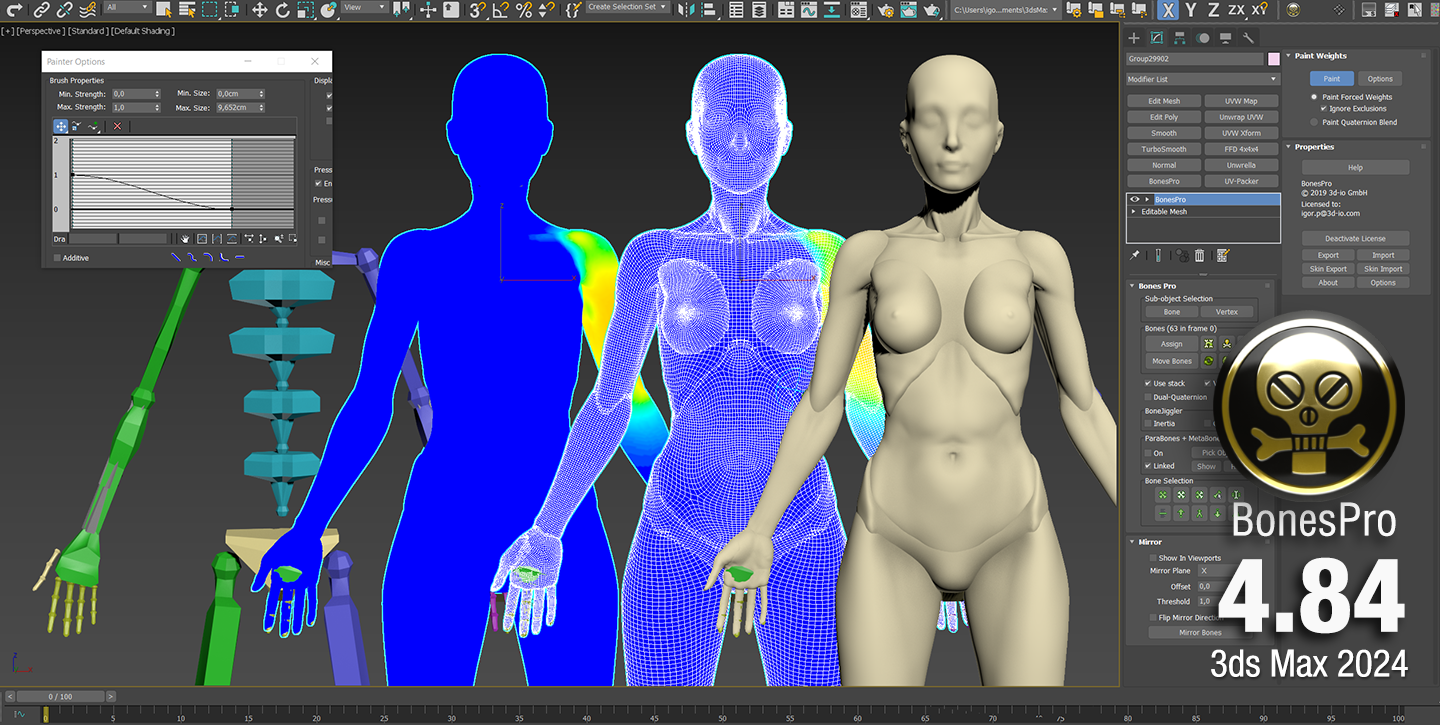Open the Utilities wrench tab
The height and width of the screenshot is (725, 1440).
point(1248,38)
